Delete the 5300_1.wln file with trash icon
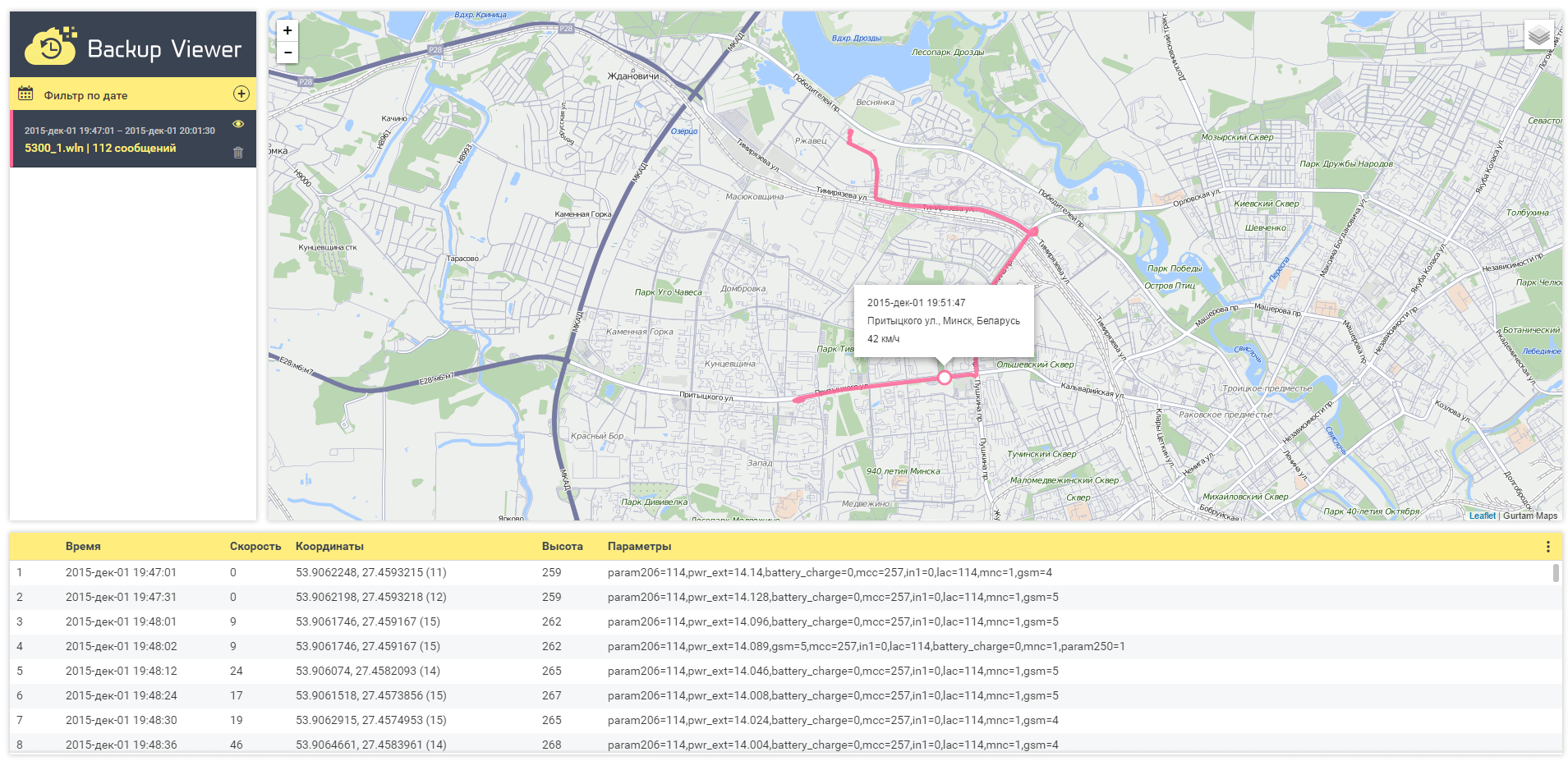 pyautogui.click(x=238, y=153)
